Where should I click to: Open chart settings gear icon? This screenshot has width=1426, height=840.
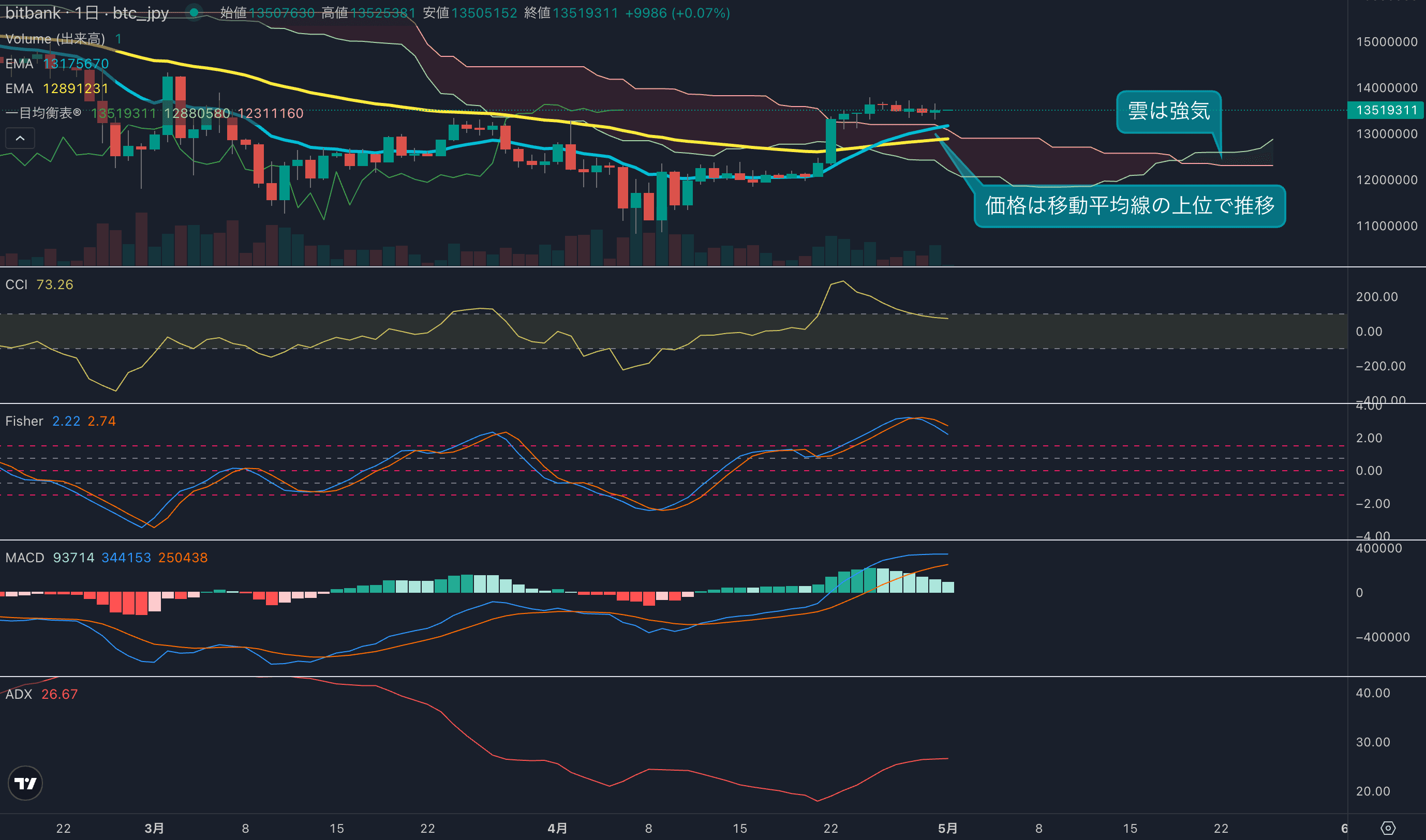coord(1388,828)
